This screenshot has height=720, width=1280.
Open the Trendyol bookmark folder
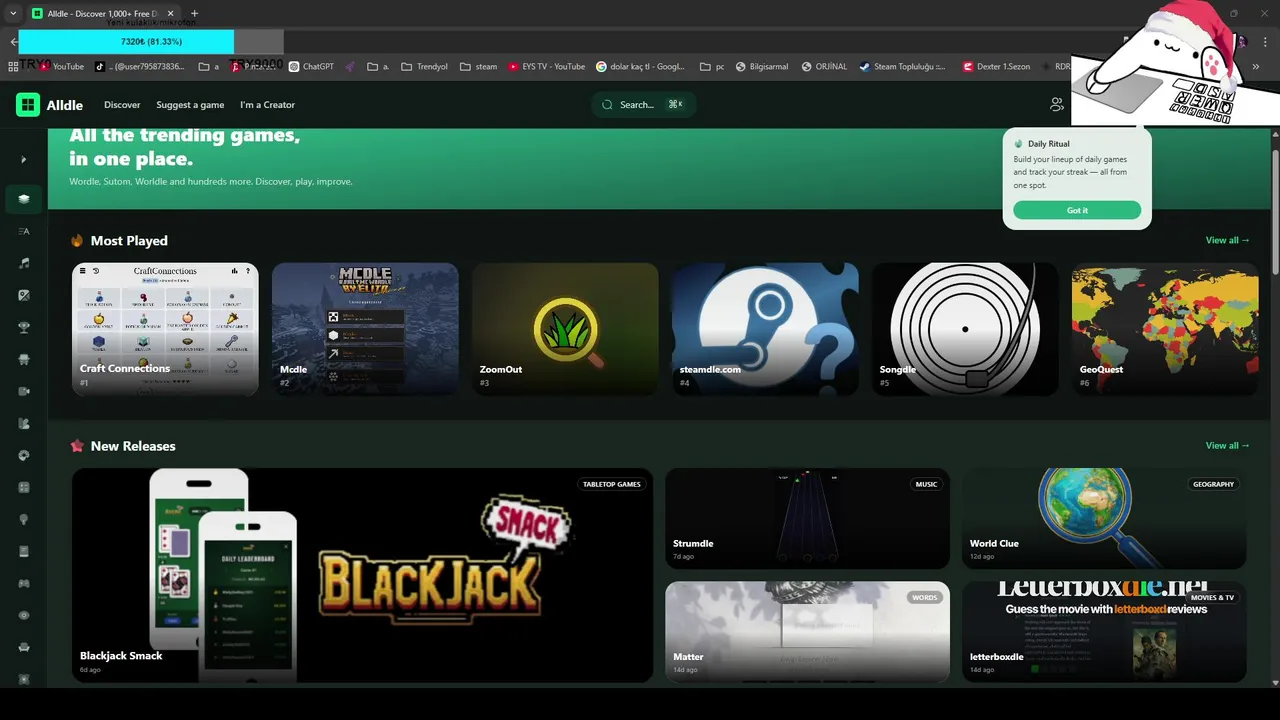point(424,67)
